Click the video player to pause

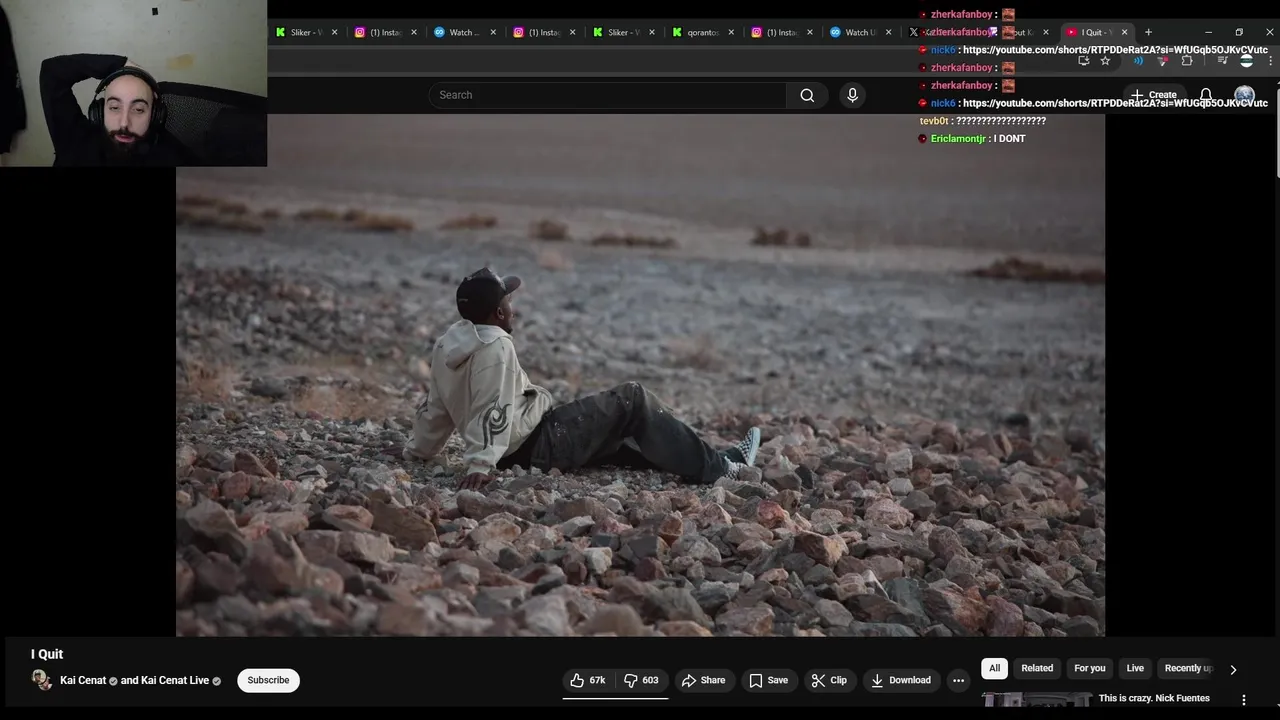pyautogui.click(x=640, y=375)
